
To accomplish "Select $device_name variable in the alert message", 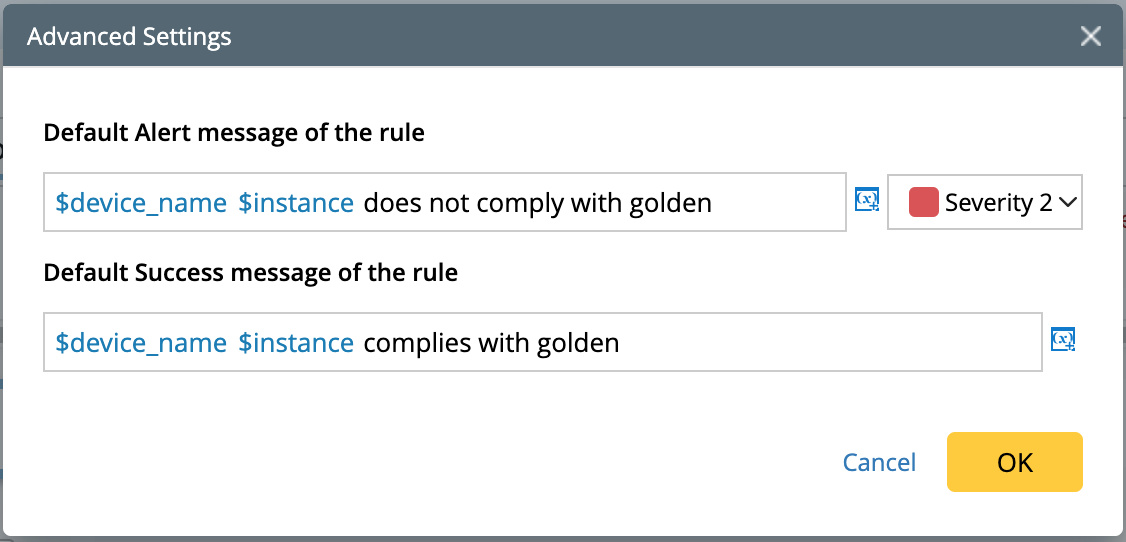I will point(141,203).
